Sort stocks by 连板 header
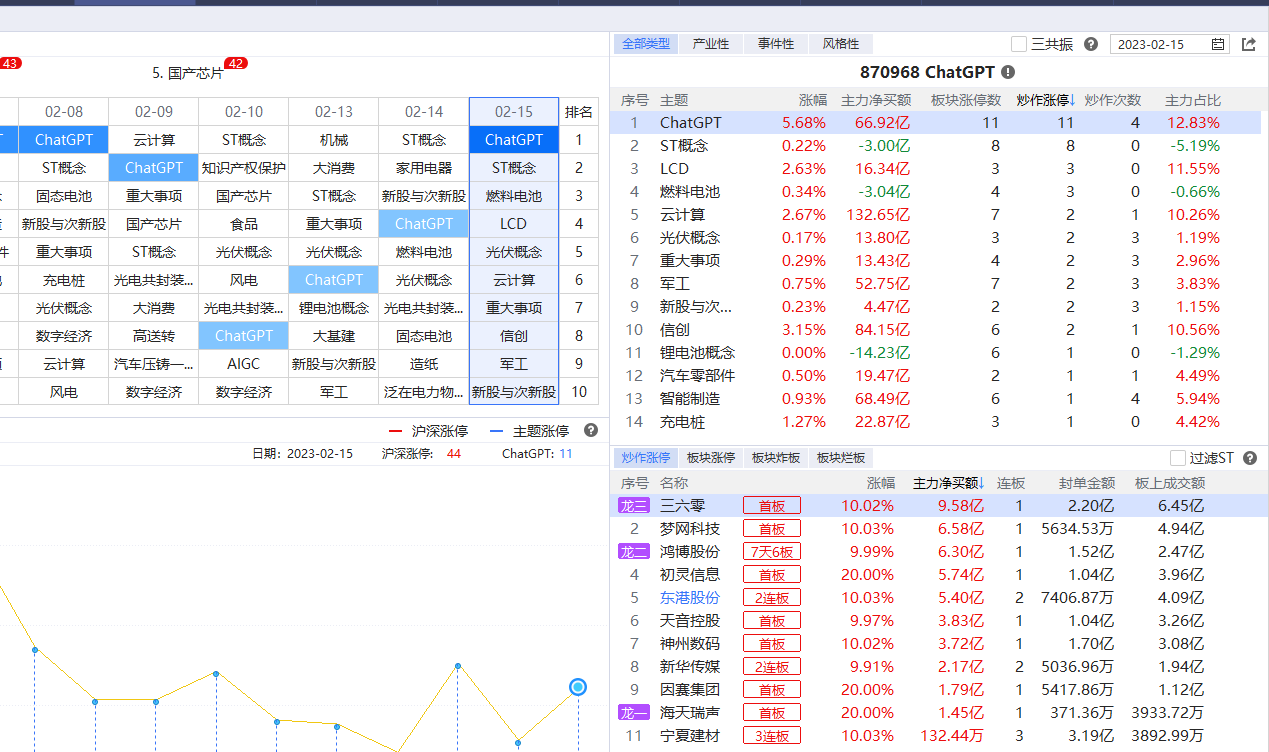This screenshot has width=1269, height=752. [x=1011, y=483]
